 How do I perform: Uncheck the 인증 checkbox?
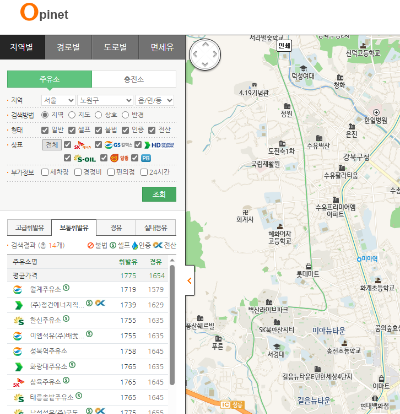[125, 130]
